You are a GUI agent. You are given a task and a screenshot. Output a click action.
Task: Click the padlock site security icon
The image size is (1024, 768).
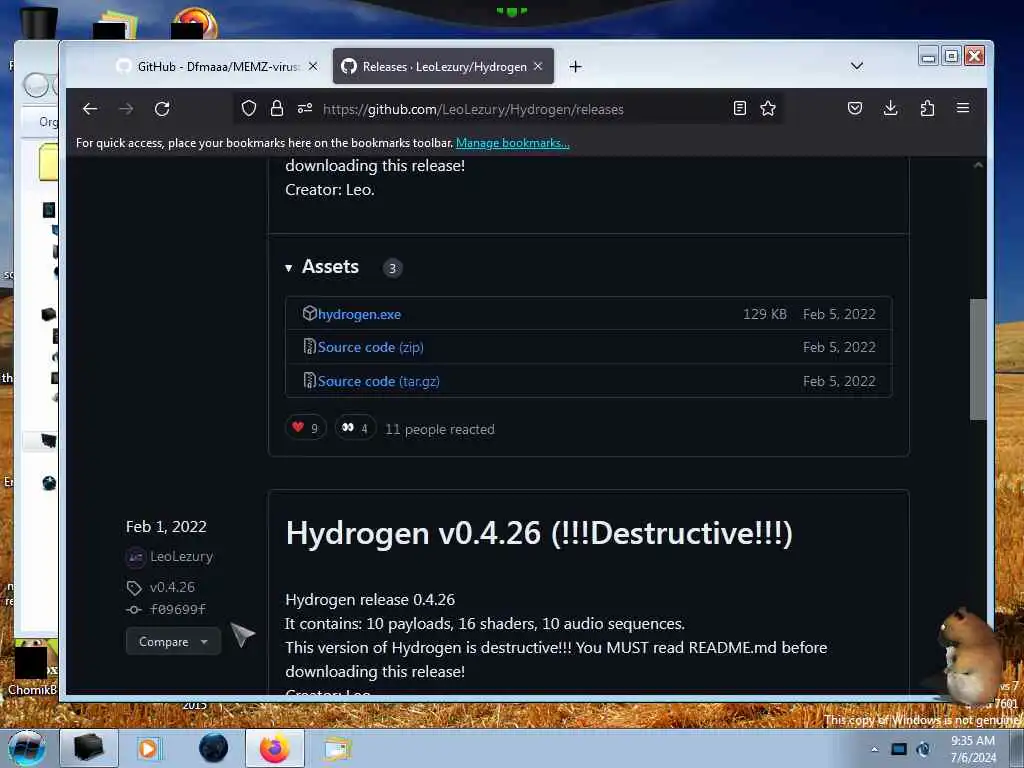point(277,108)
